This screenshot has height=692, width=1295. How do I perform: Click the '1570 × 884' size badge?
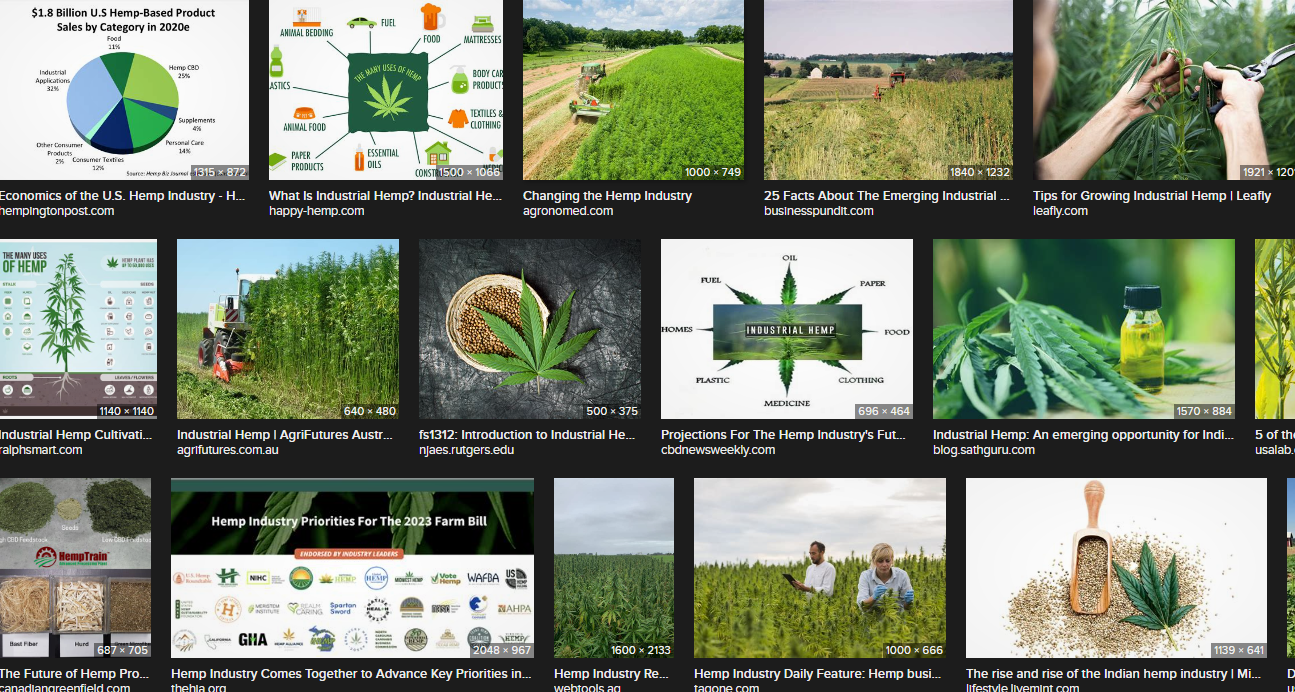1205,411
